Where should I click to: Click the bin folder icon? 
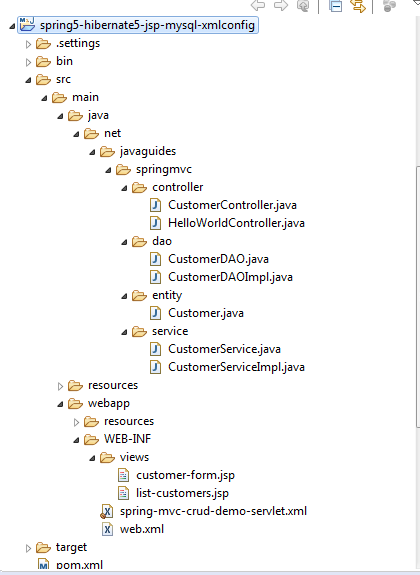click(x=43, y=62)
